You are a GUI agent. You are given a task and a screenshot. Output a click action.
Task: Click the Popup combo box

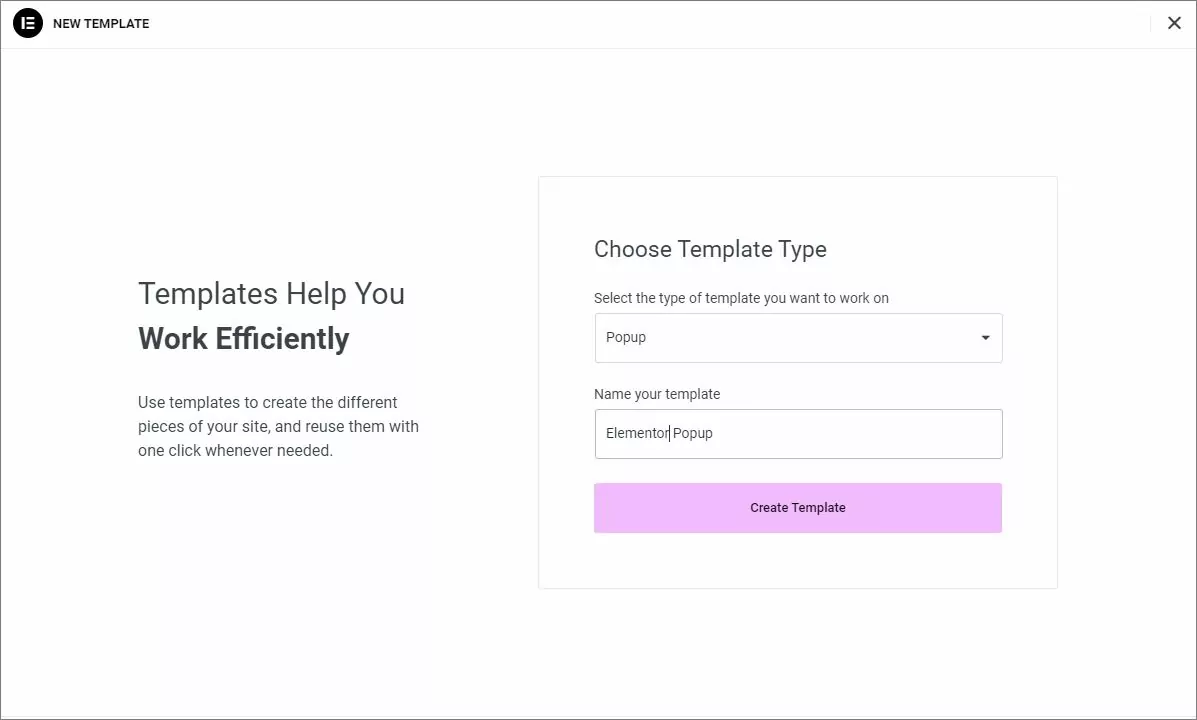[x=798, y=338]
